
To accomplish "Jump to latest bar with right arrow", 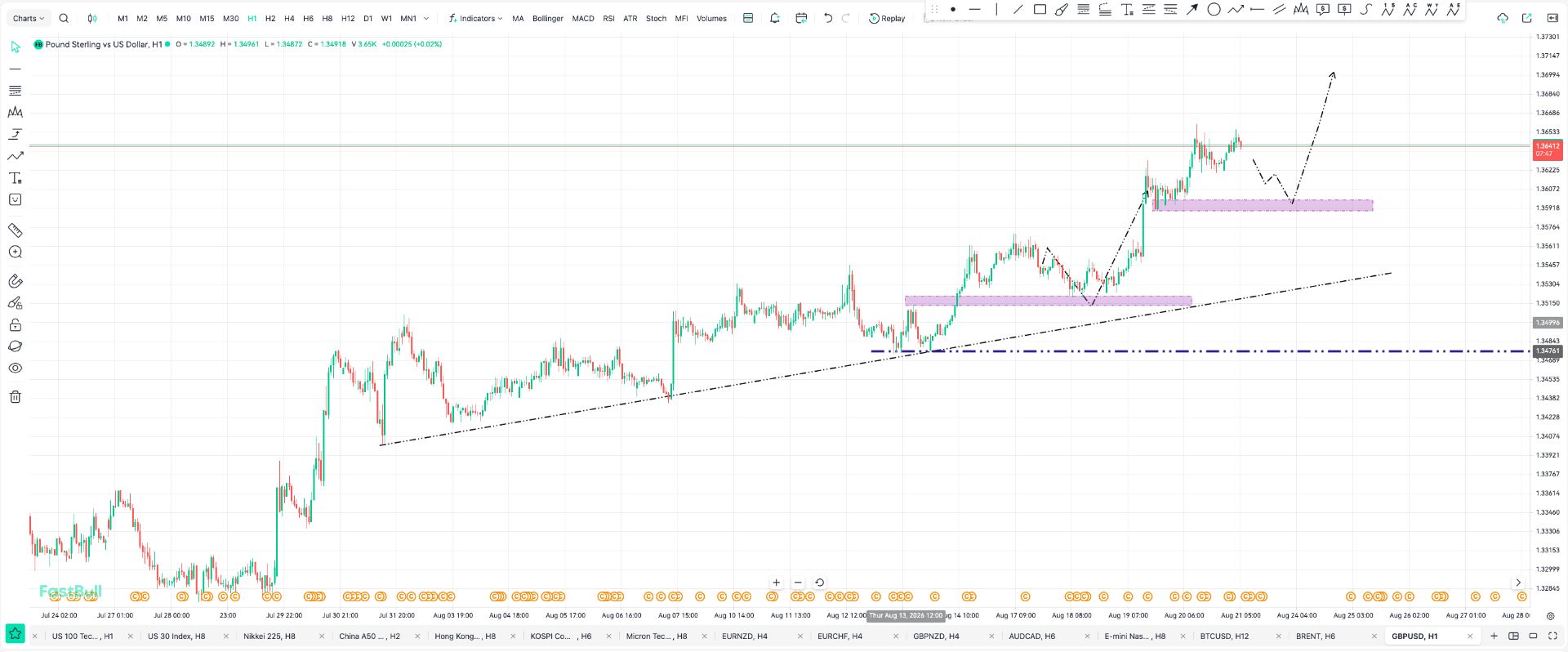I will (1518, 583).
